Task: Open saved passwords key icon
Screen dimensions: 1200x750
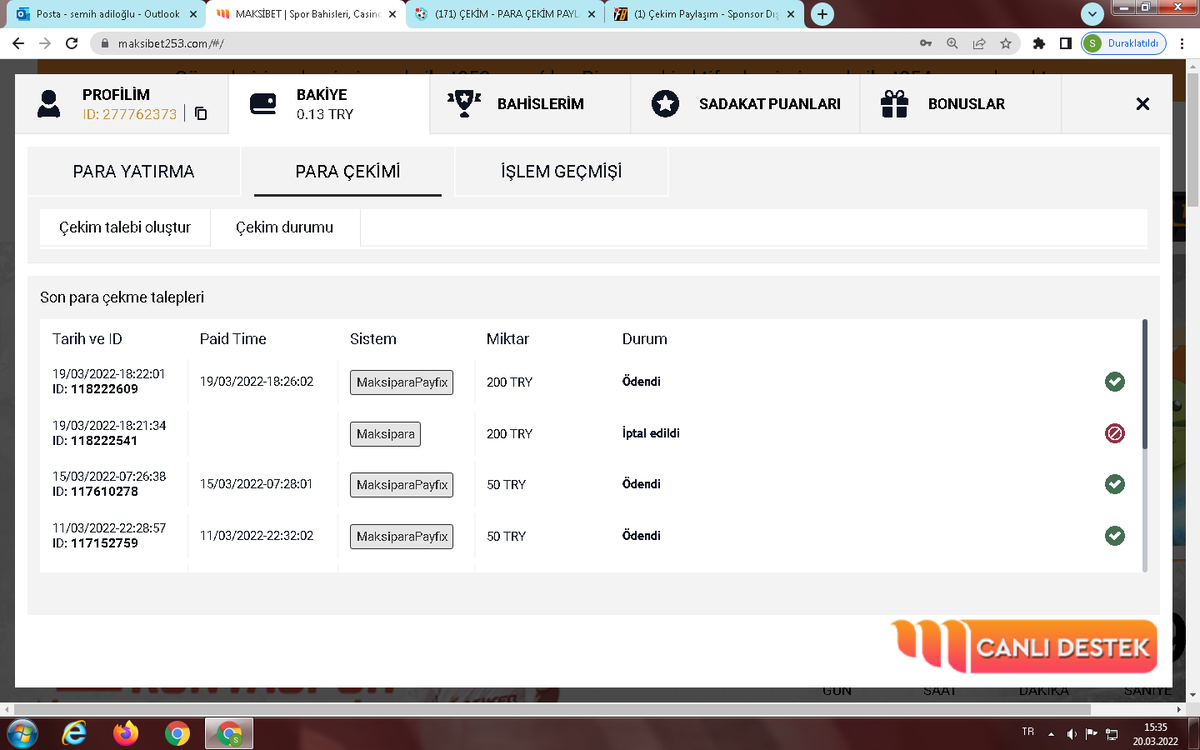Action: (926, 44)
